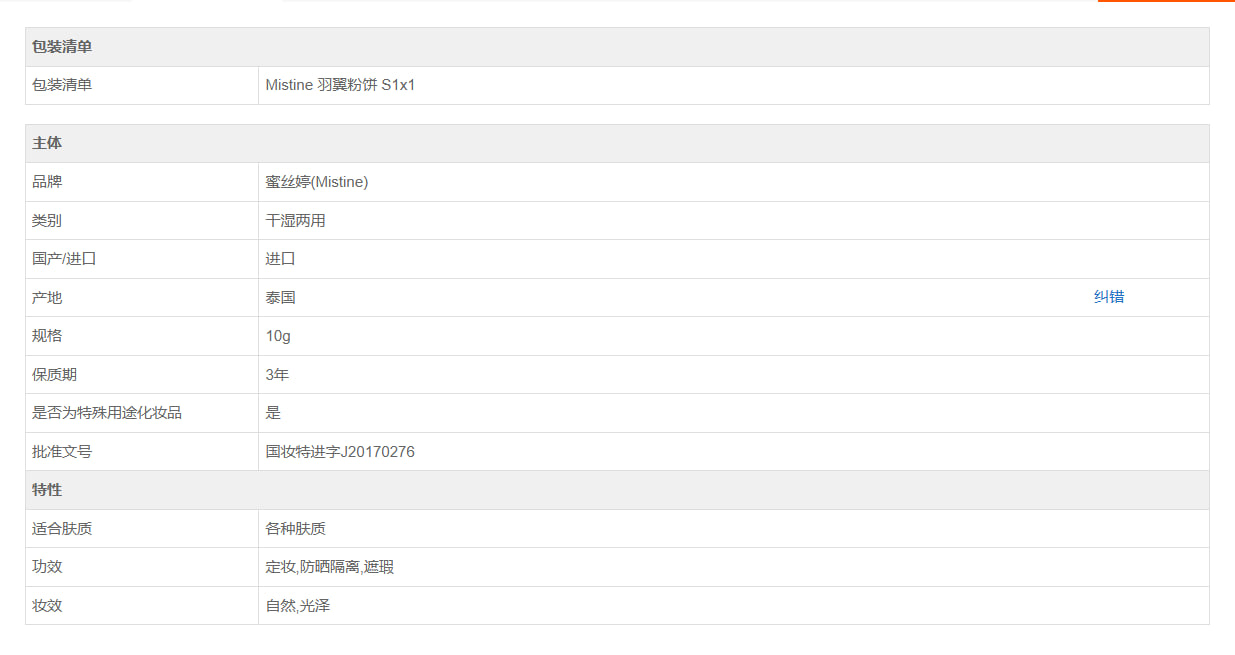This screenshot has width=1235, height=655.
Task: Click the 各种肤质 skin type value
Action: 295,528
